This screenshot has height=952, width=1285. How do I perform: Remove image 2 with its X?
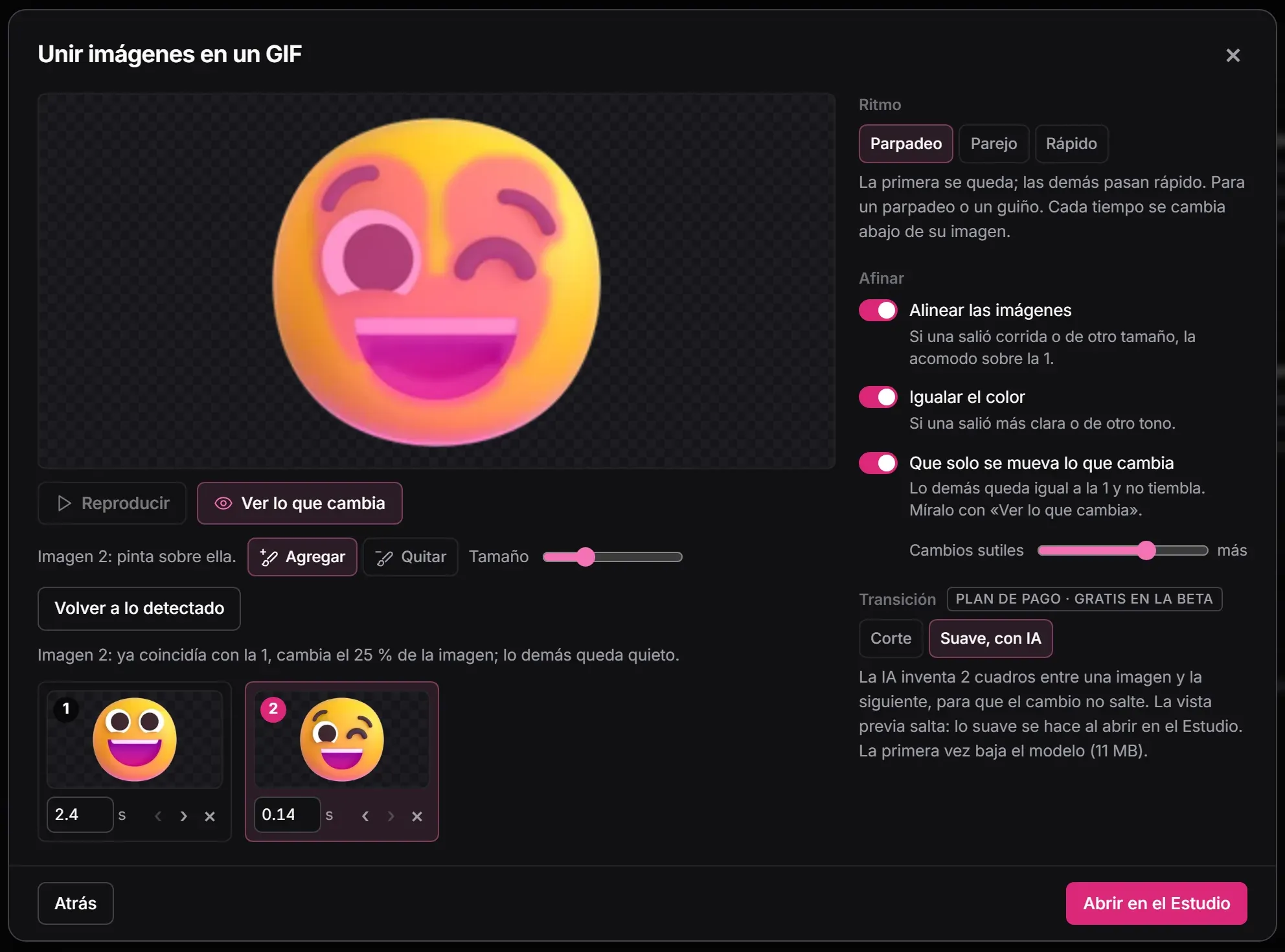417,816
